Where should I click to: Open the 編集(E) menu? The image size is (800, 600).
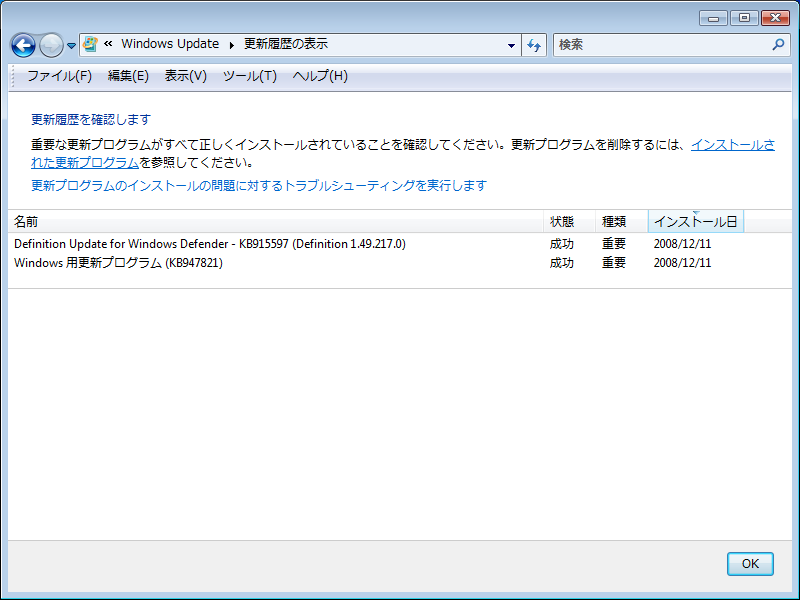[128, 76]
